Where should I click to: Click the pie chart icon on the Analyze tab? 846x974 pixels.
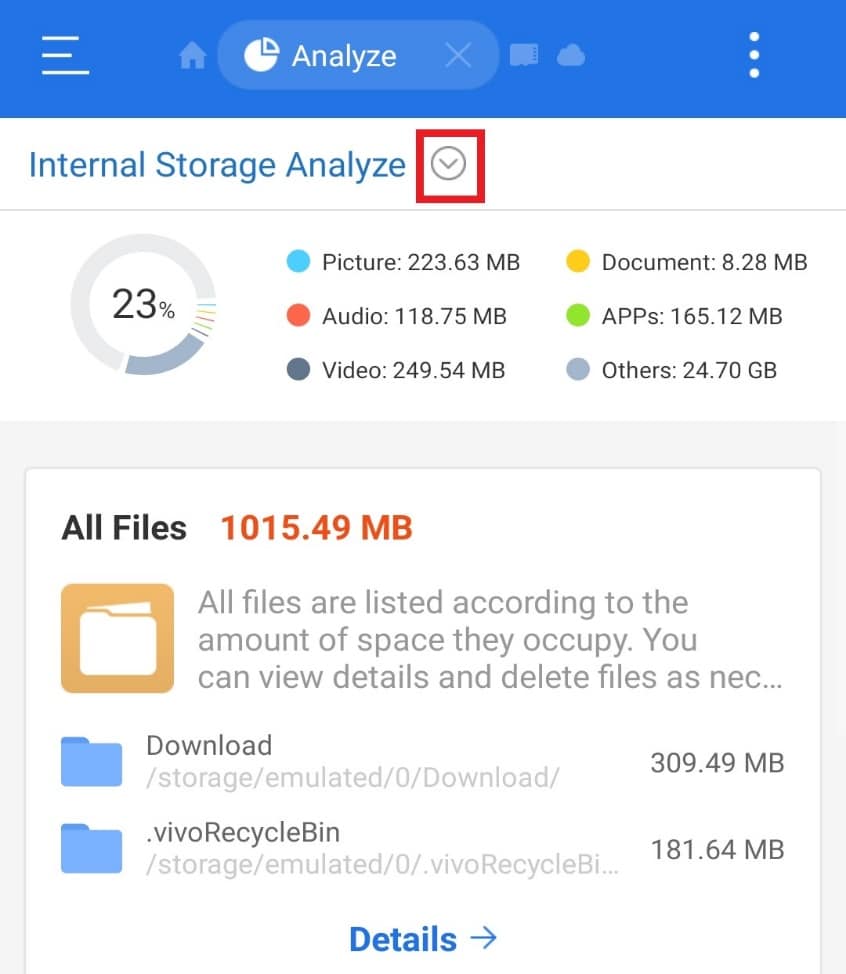[261, 54]
